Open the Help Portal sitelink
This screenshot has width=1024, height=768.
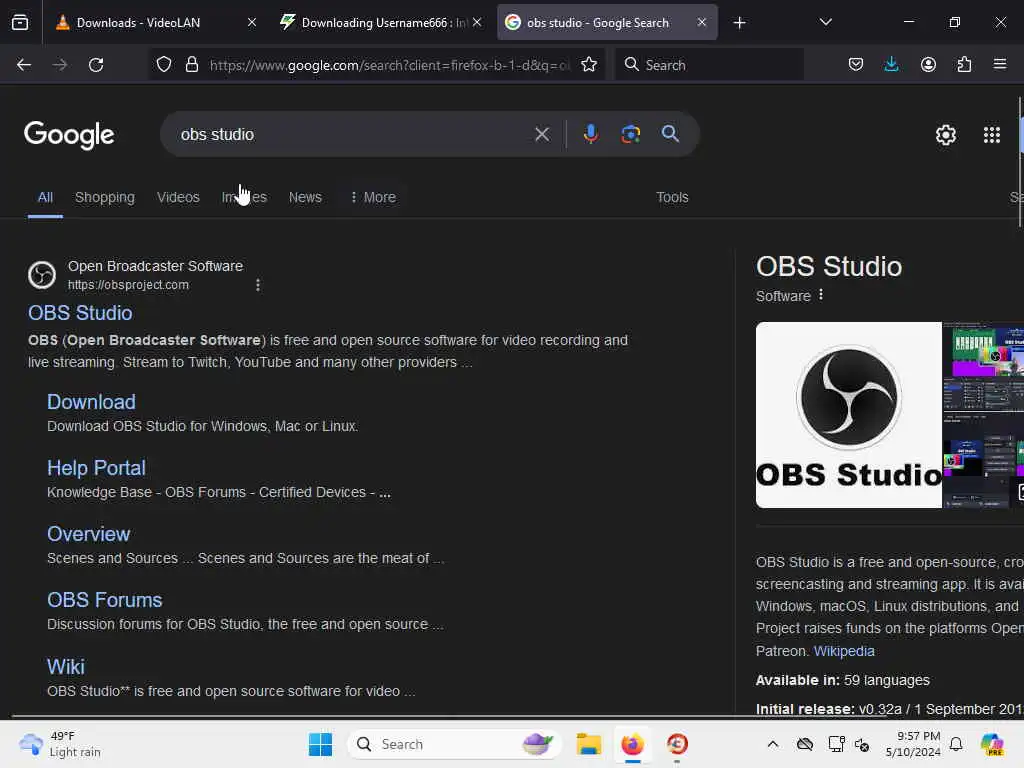pos(96,468)
